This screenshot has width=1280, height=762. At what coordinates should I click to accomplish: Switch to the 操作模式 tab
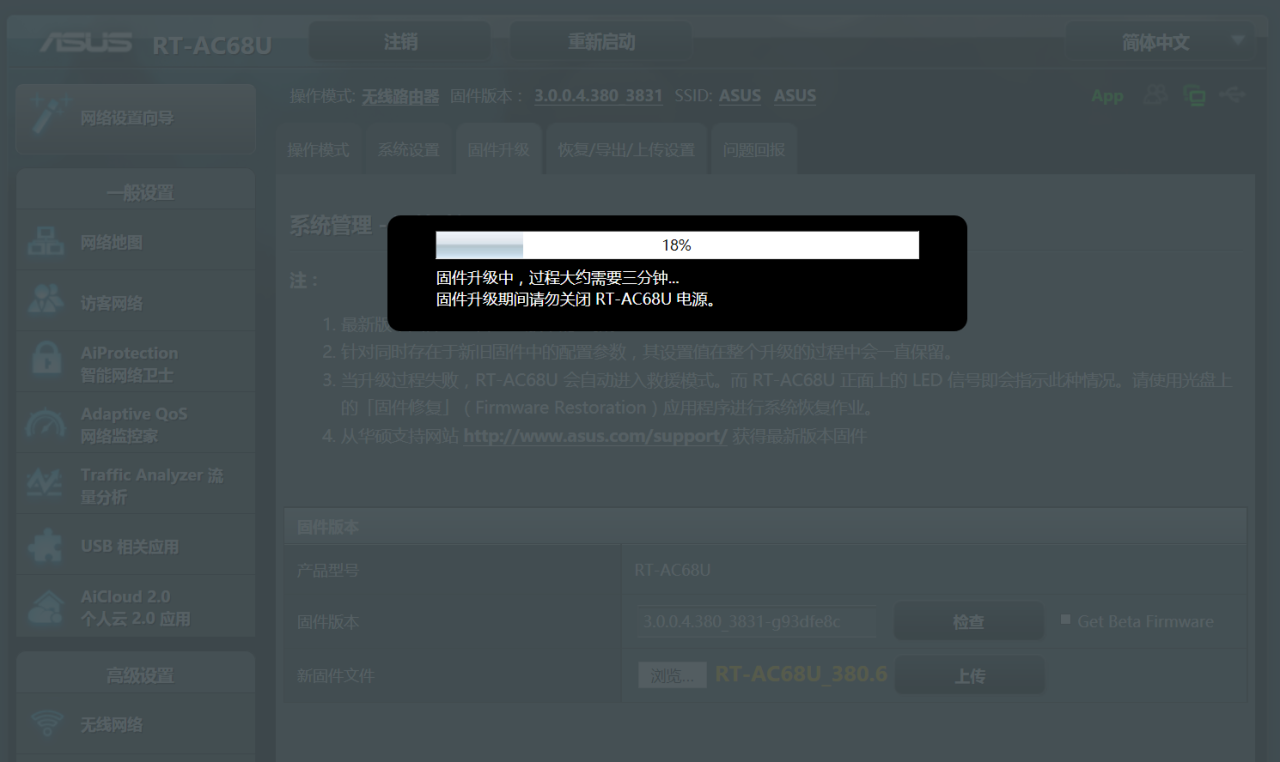point(318,150)
